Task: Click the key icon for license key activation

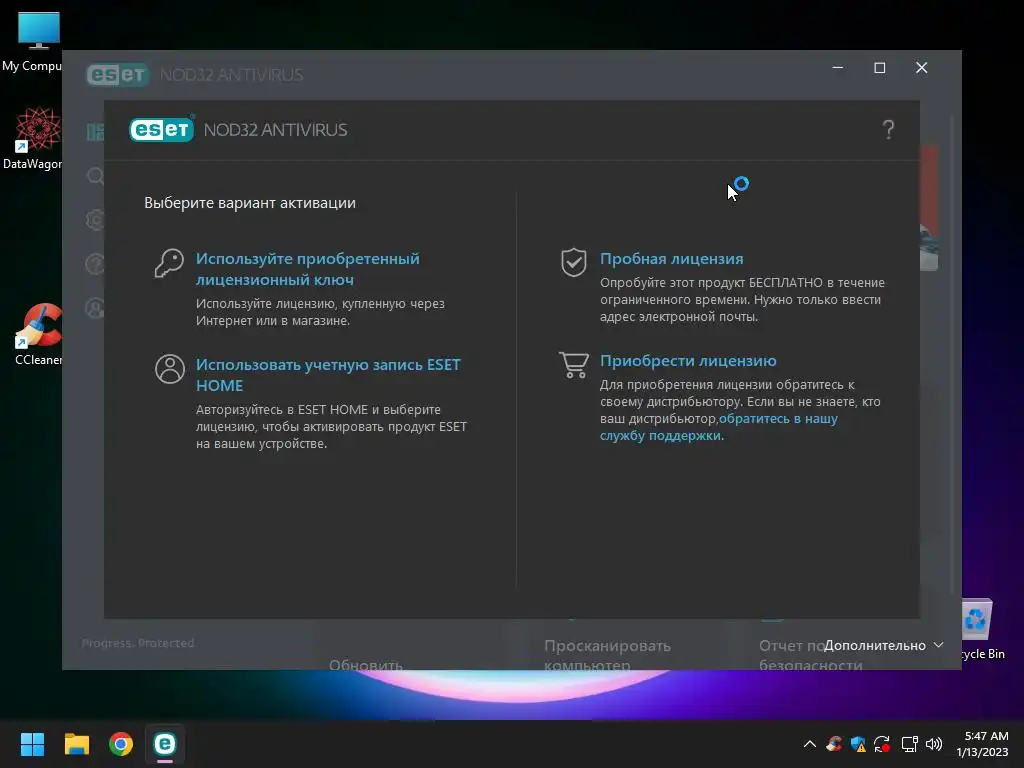Action: click(x=169, y=263)
